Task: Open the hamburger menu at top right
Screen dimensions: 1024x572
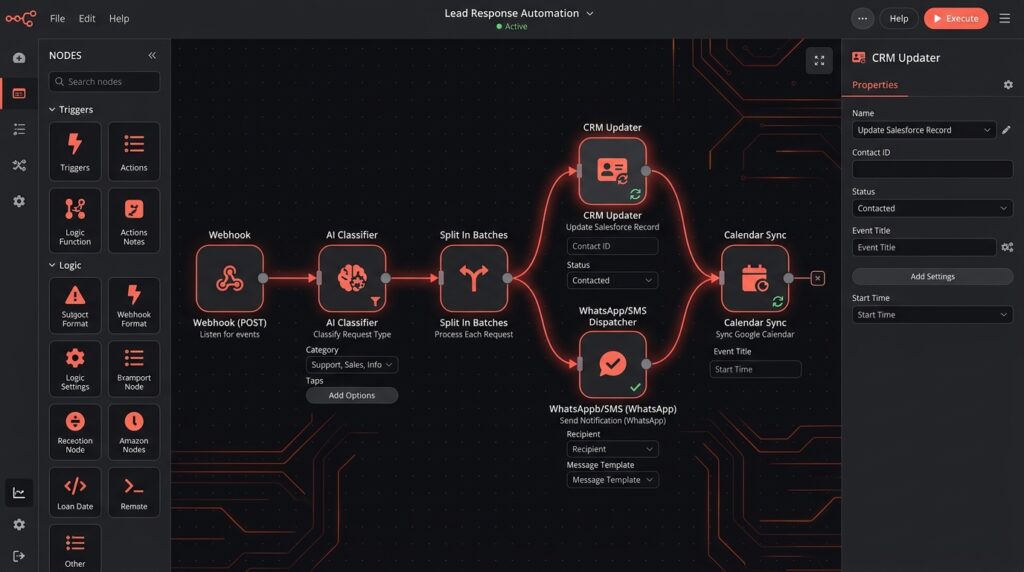Action: (x=1004, y=18)
